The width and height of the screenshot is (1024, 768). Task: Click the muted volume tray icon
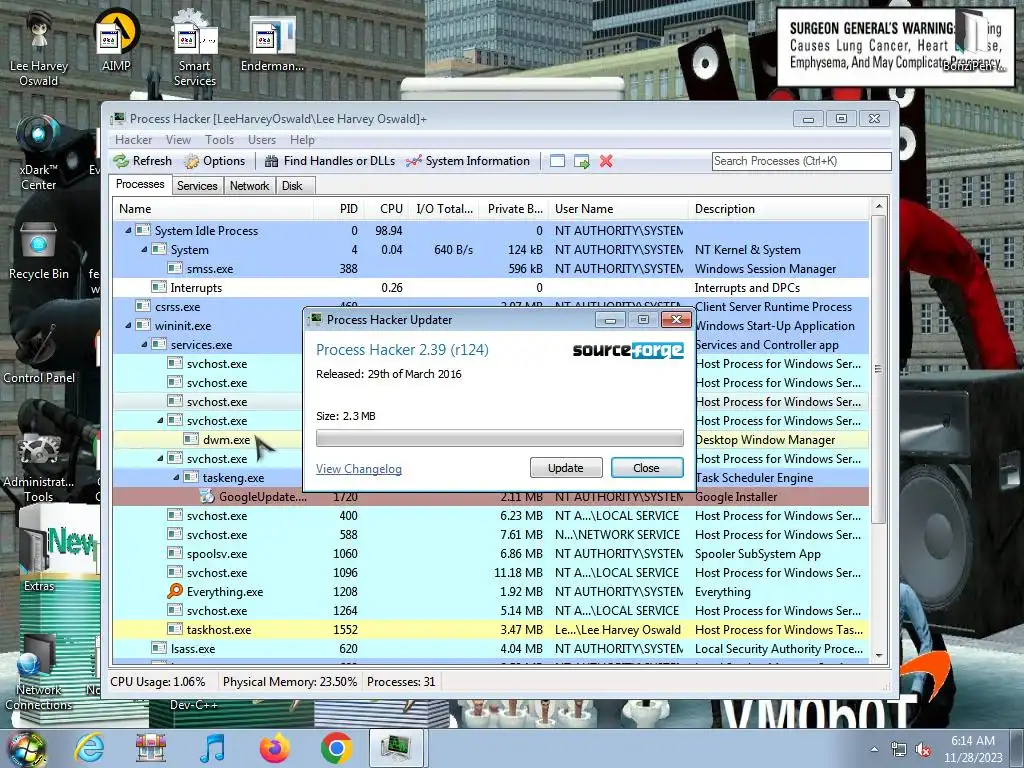click(923, 749)
